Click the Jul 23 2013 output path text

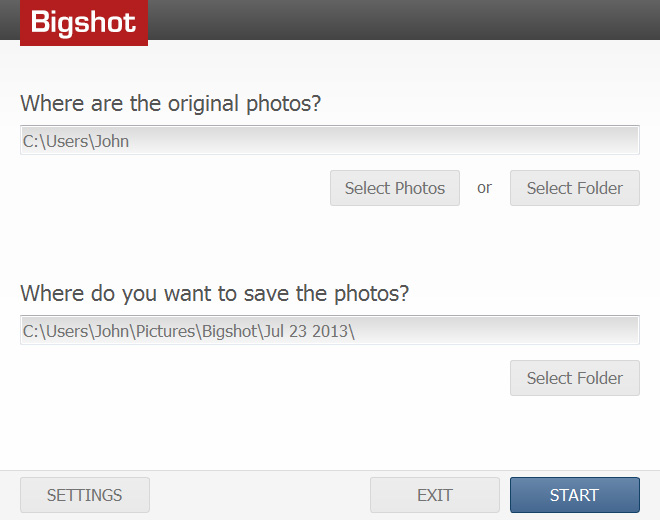click(x=189, y=331)
